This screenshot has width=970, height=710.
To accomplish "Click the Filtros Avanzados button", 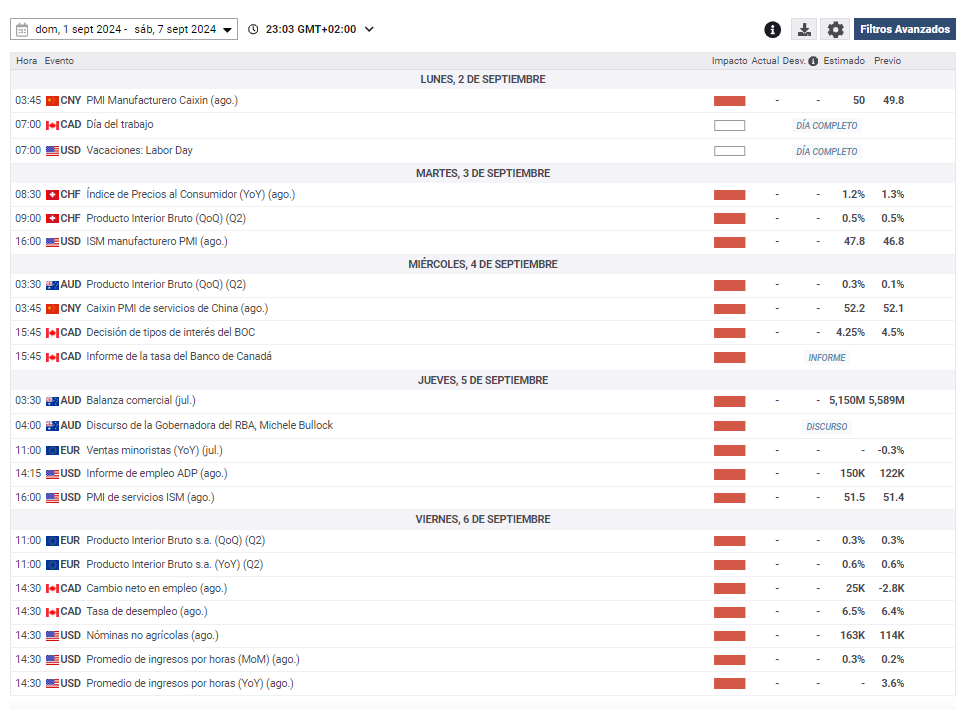I will [x=904, y=30].
